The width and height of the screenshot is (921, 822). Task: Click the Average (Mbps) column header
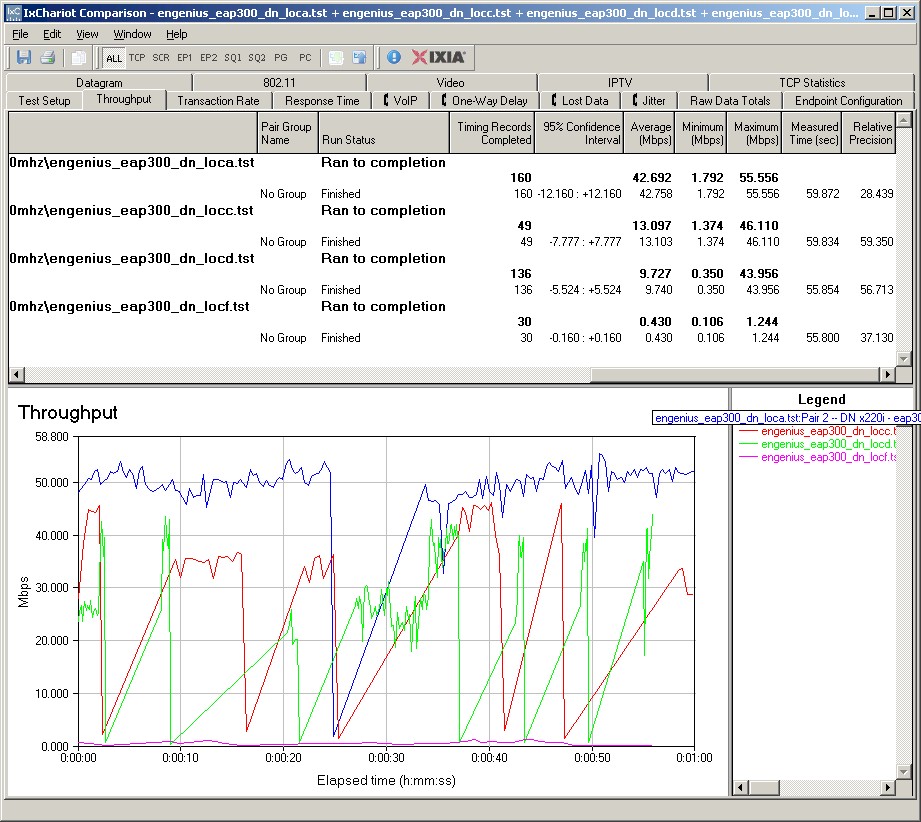(x=649, y=133)
